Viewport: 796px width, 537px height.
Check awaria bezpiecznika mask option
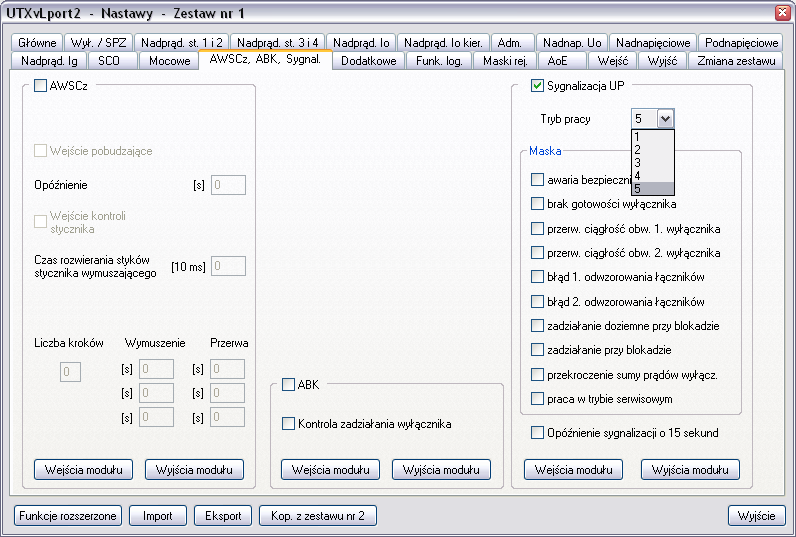click(537, 179)
